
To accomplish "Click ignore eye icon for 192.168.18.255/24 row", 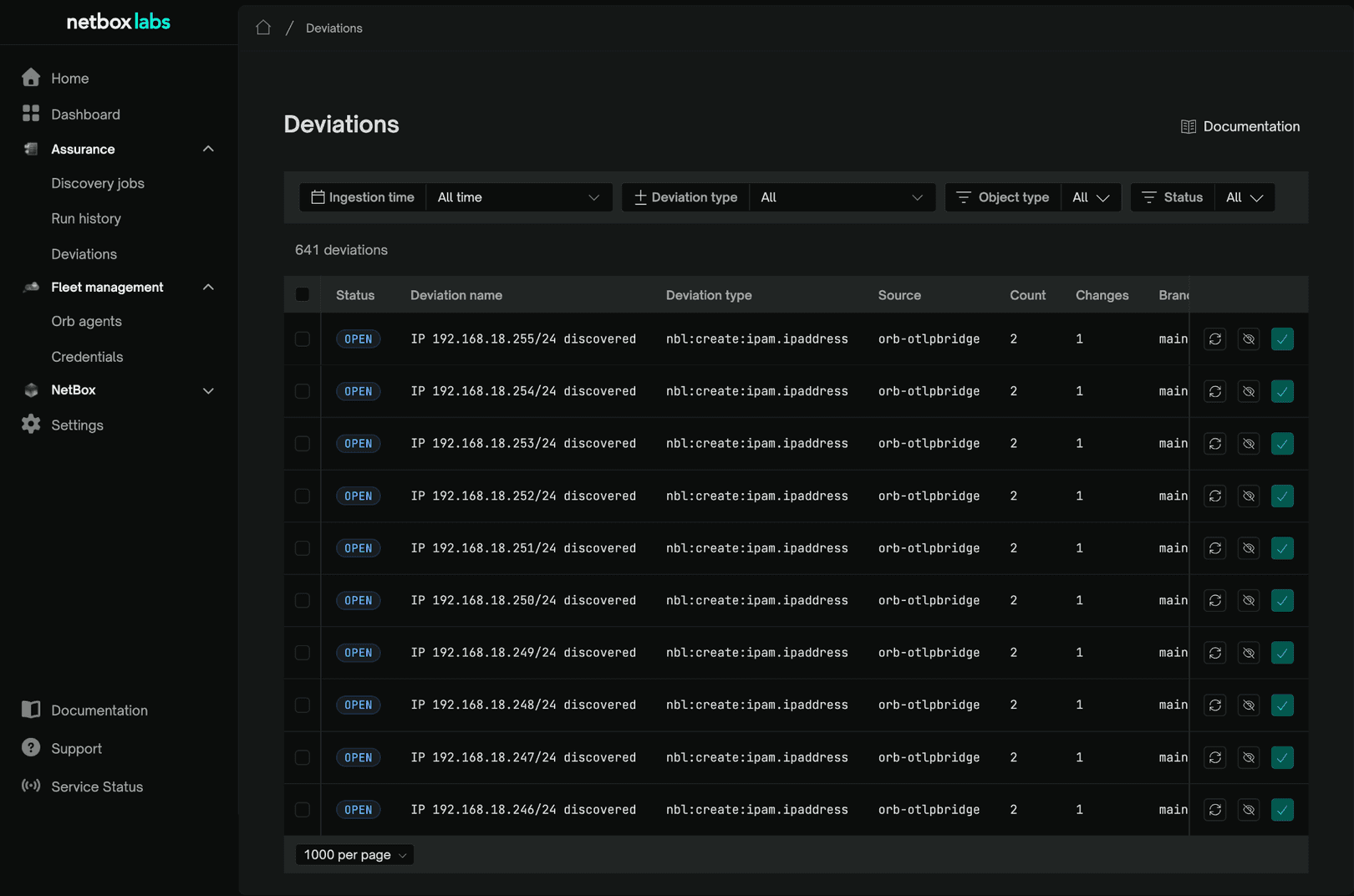I will pyautogui.click(x=1249, y=339).
